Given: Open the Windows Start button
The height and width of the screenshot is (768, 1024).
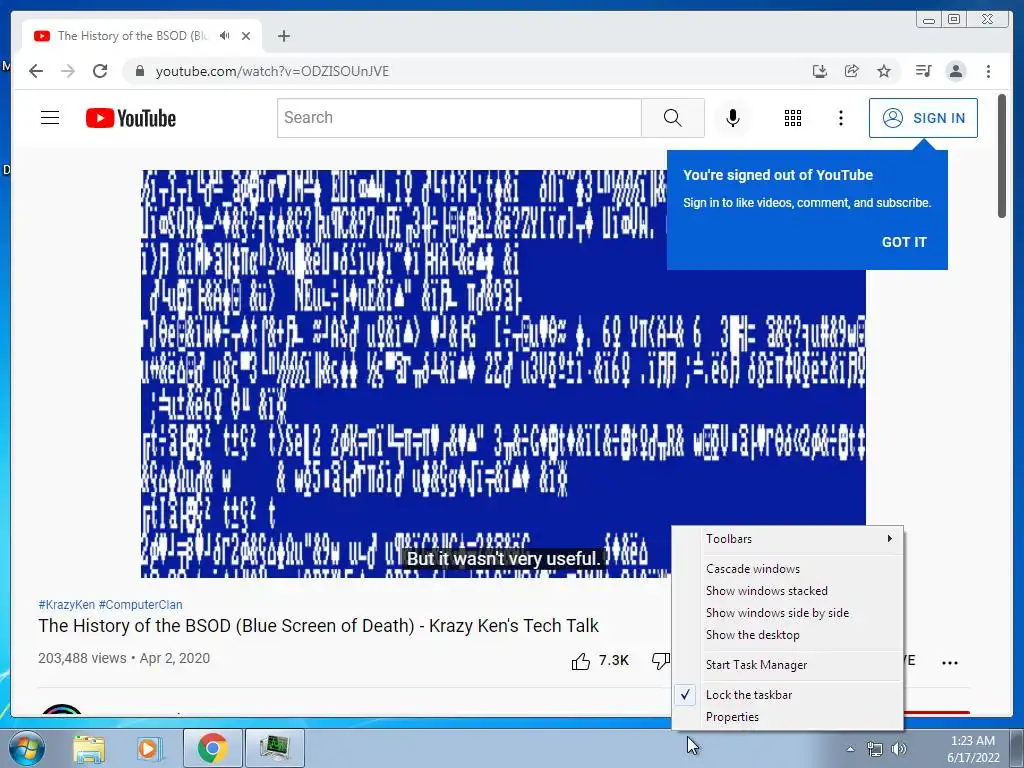Looking at the screenshot, I should pos(25,749).
